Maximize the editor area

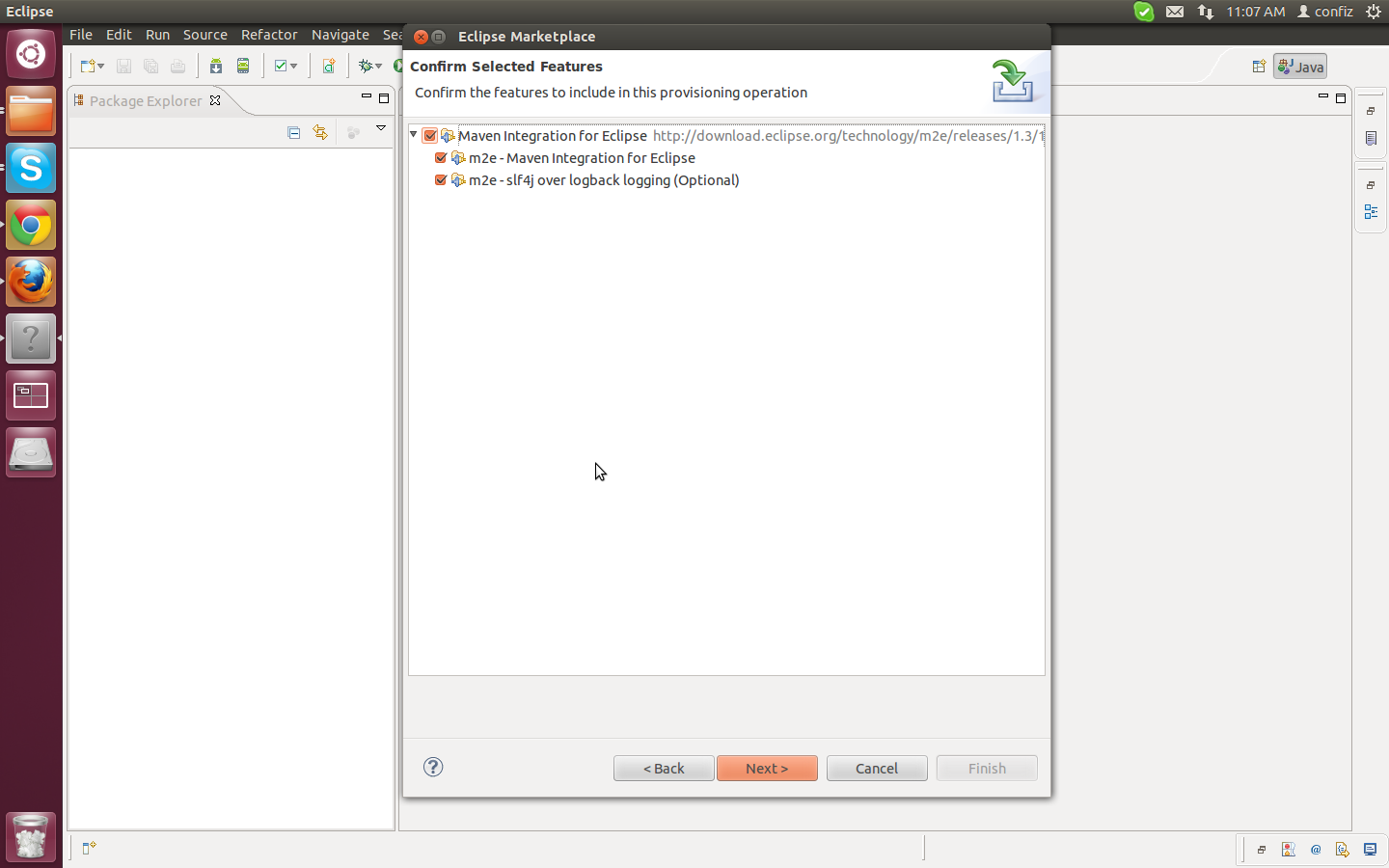click(x=1341, y=98)
